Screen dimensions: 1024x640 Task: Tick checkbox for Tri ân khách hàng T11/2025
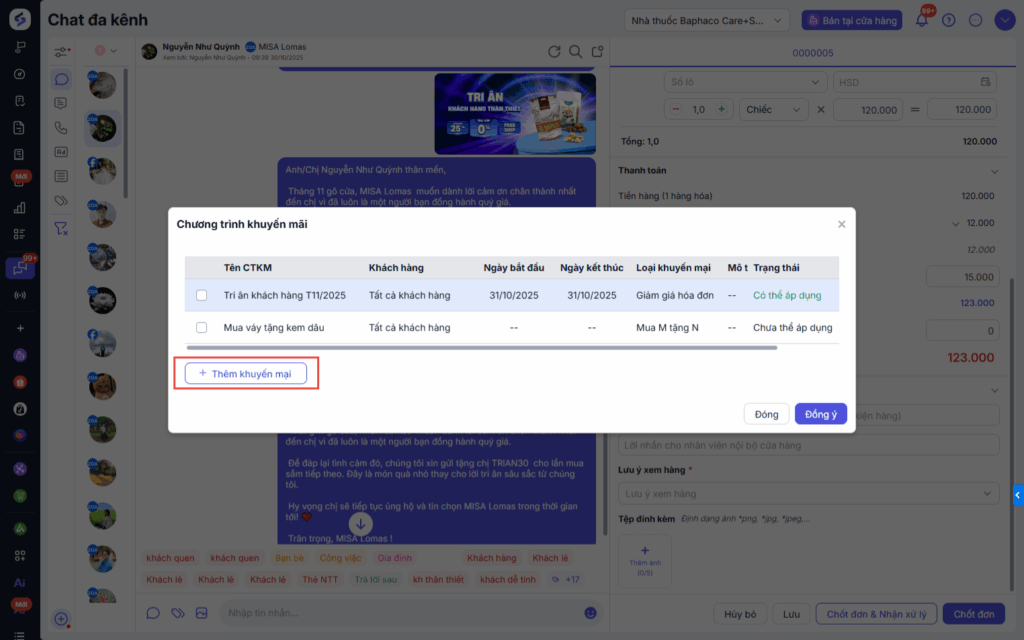(x=201, y=295)
